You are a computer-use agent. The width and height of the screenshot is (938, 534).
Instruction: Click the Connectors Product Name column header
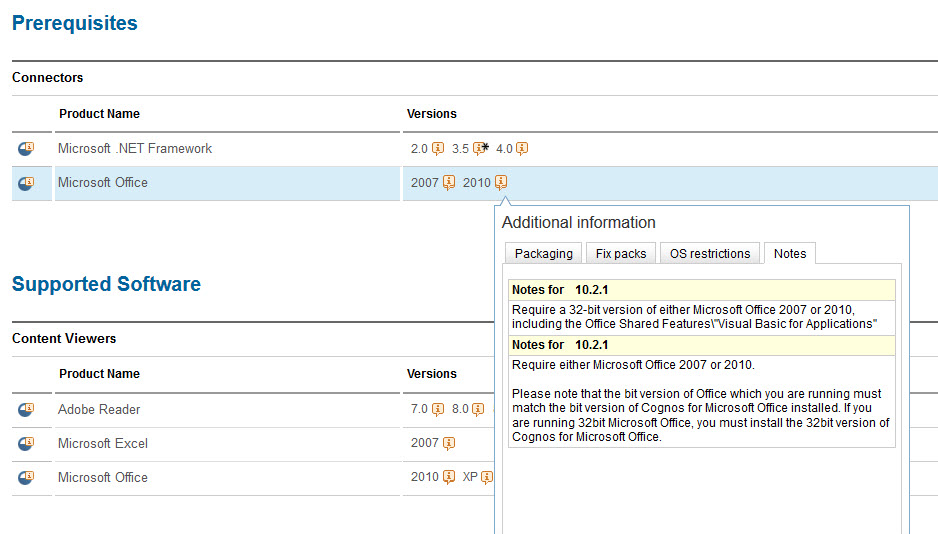pos(99,114)
